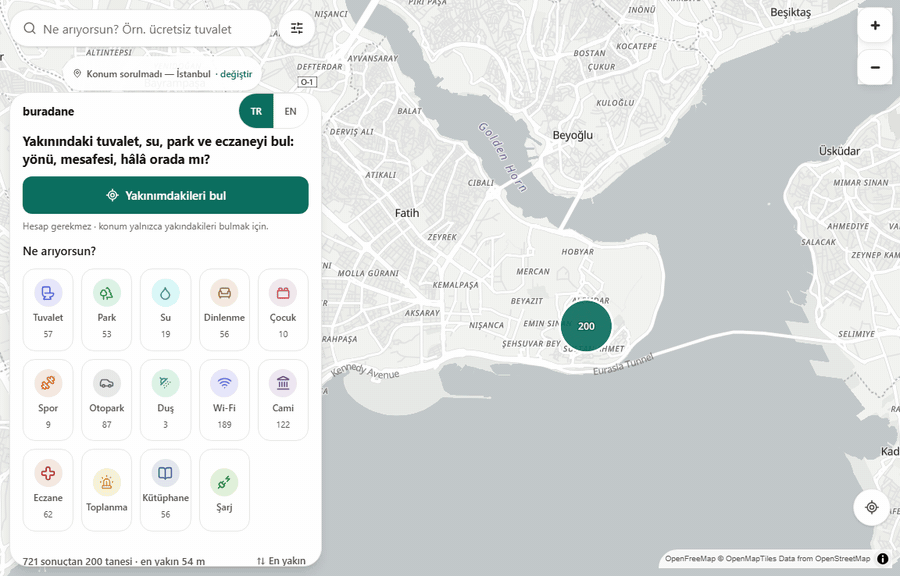Switch language to EN
The width and height of the screenshot is (900, 576).
coord(290,111)
